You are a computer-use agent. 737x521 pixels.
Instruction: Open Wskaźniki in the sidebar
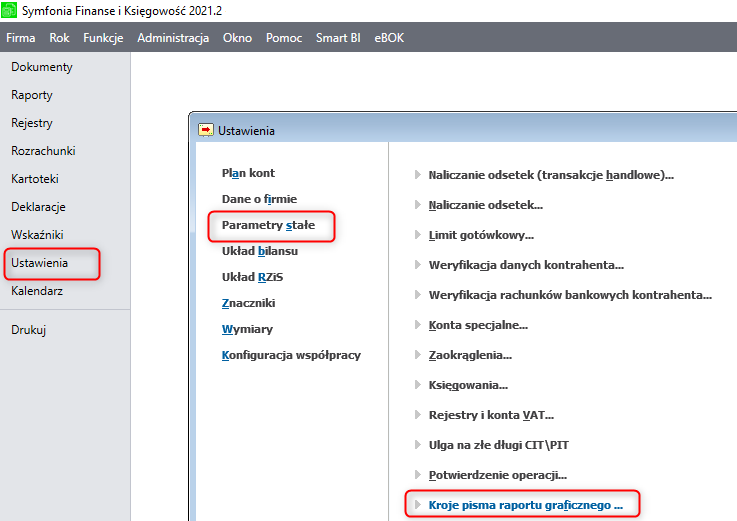pos(37,235)
